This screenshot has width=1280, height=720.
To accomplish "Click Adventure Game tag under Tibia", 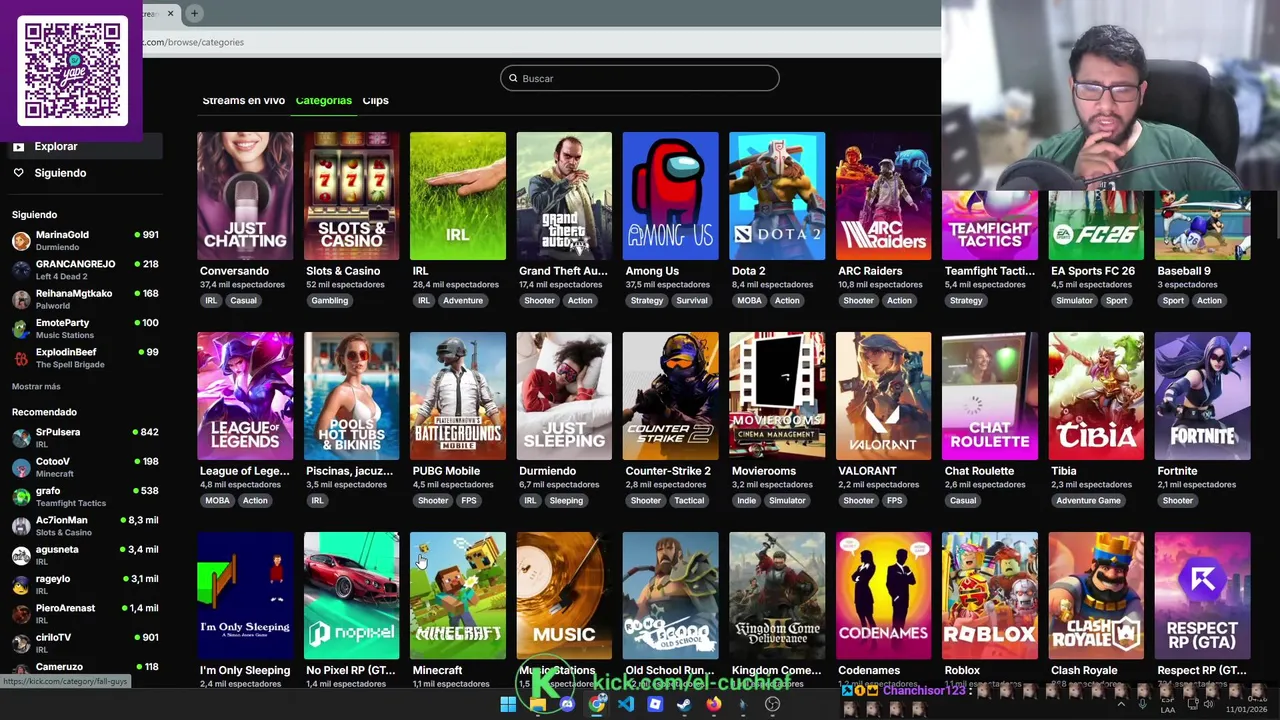I will click(1088, 500).
